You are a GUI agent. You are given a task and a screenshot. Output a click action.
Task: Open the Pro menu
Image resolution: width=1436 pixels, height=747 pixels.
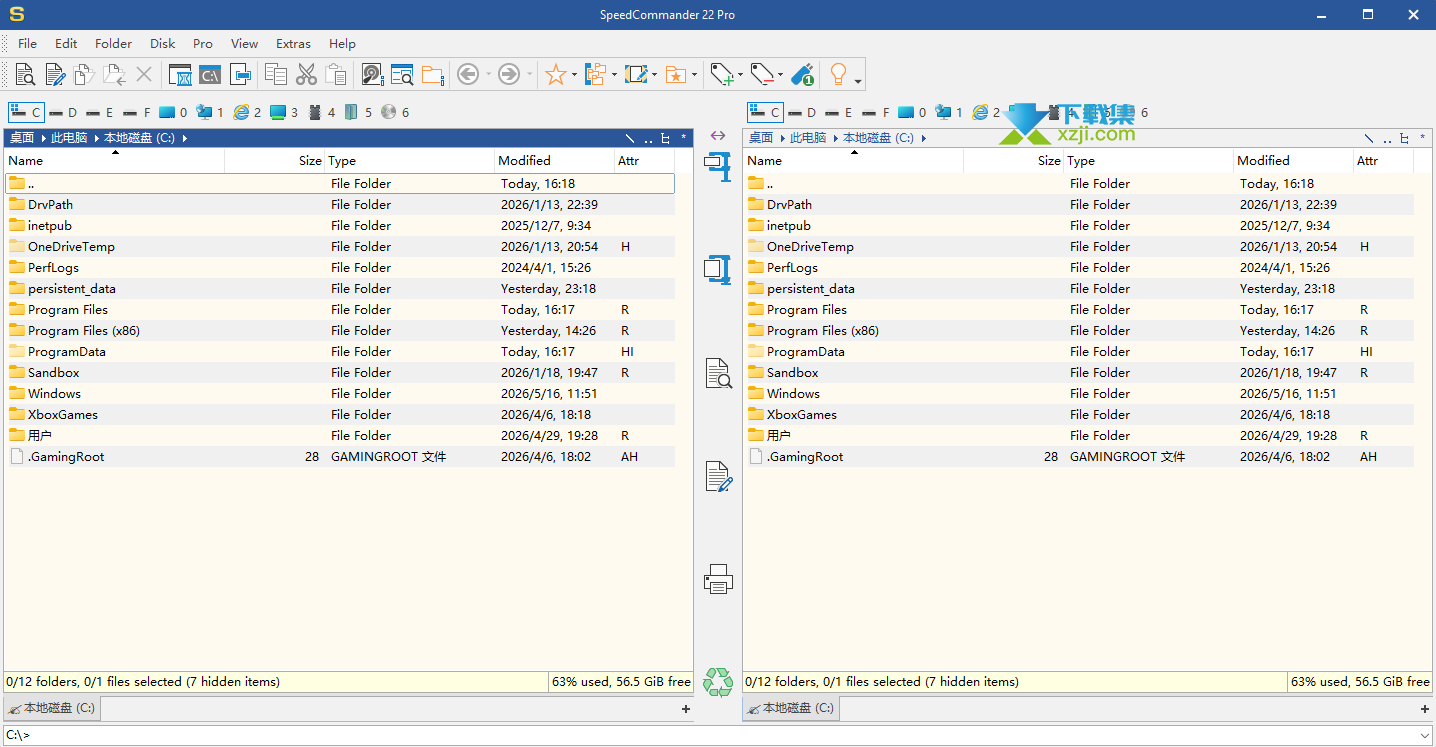coord(203,44)
